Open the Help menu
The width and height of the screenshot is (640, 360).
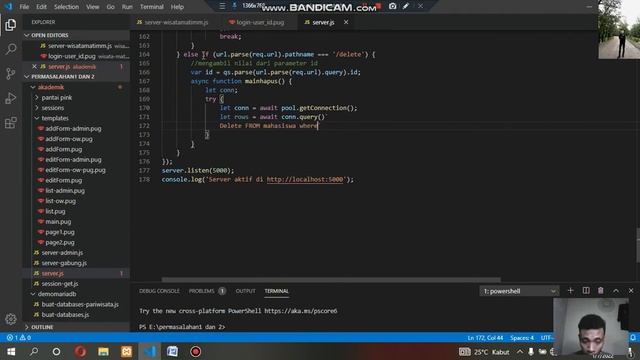(x=177, y=7)
